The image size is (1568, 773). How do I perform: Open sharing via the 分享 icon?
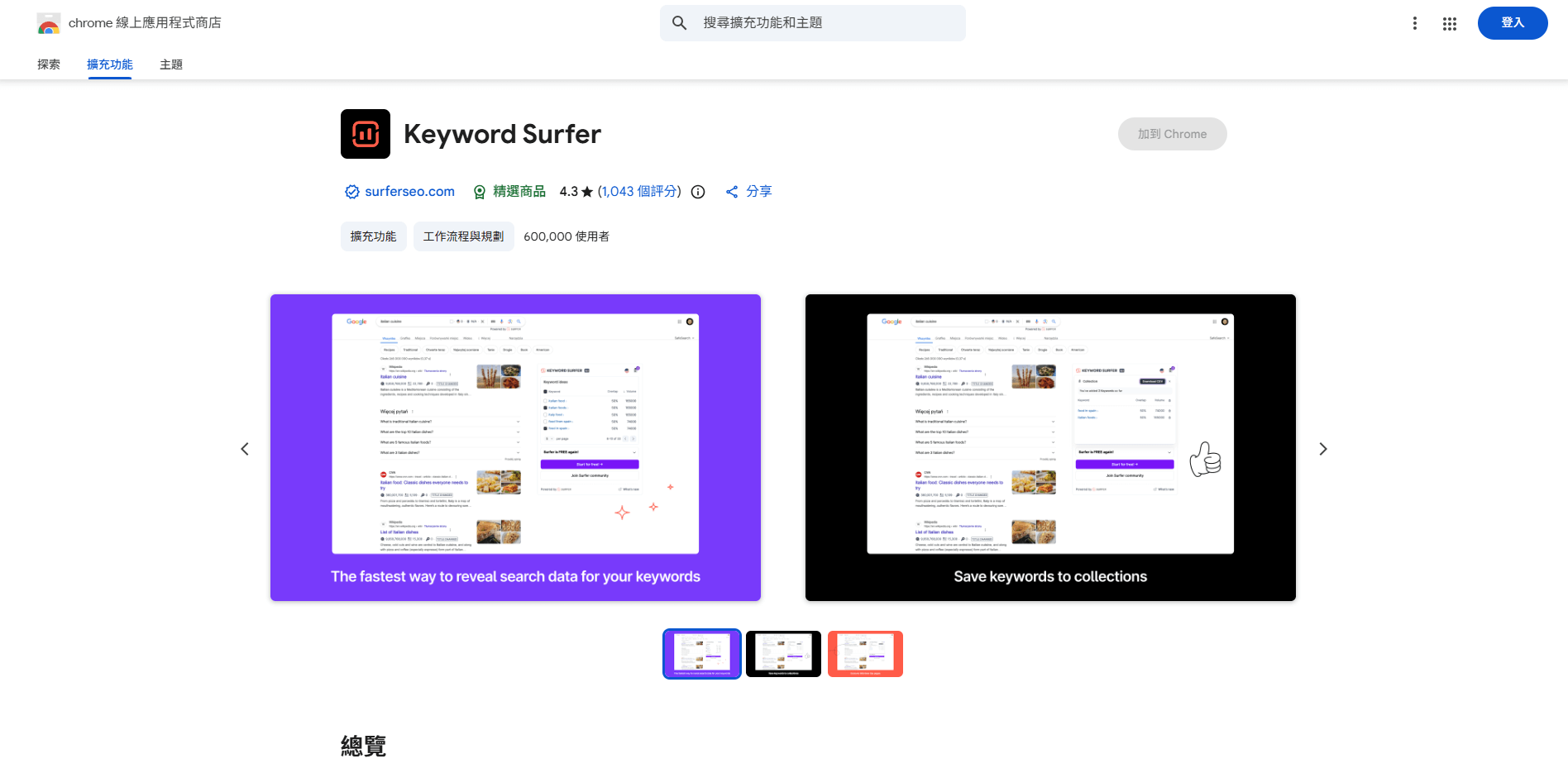[731, 191]
